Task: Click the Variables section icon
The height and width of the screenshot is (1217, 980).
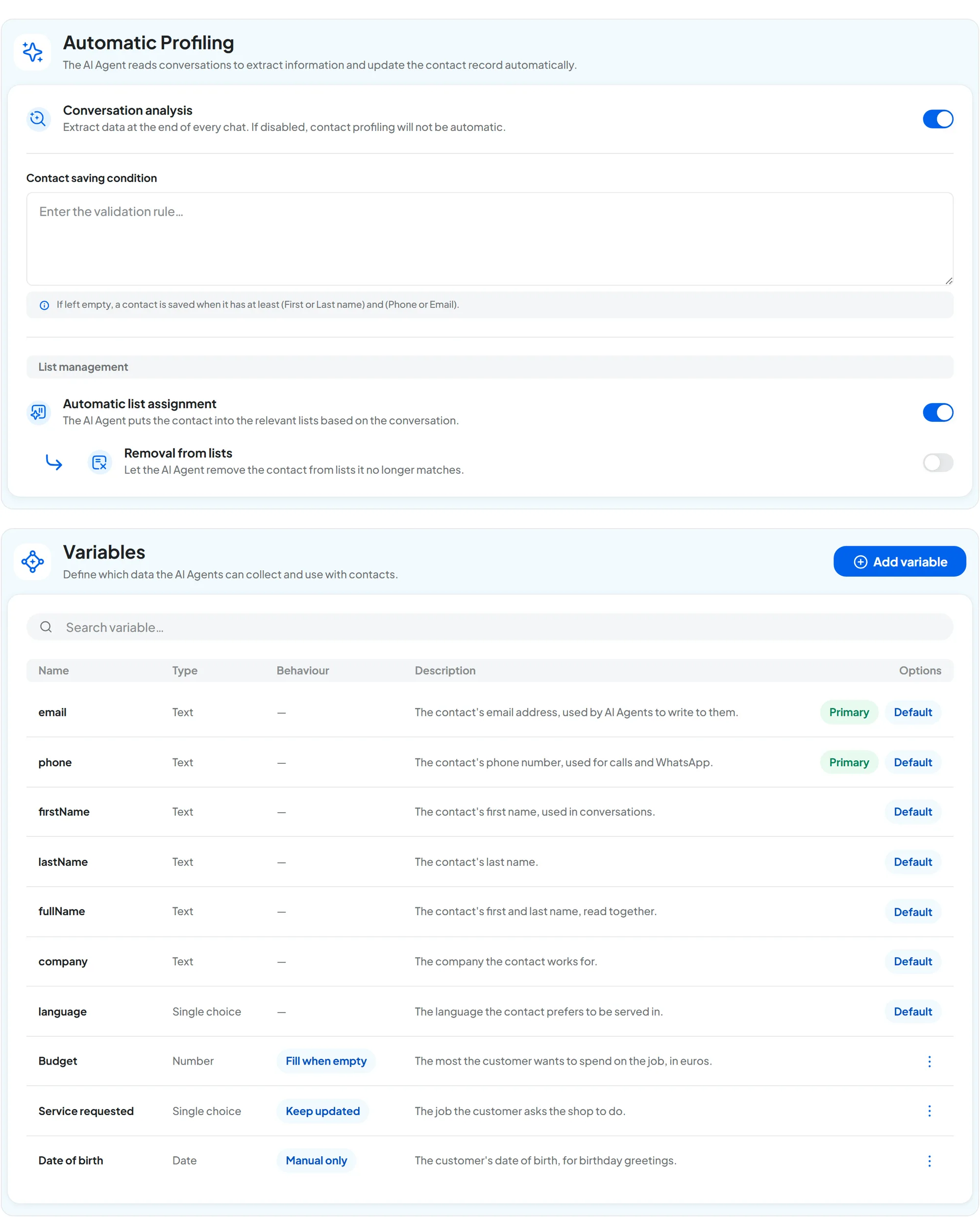Action: (x=33, y=561)
